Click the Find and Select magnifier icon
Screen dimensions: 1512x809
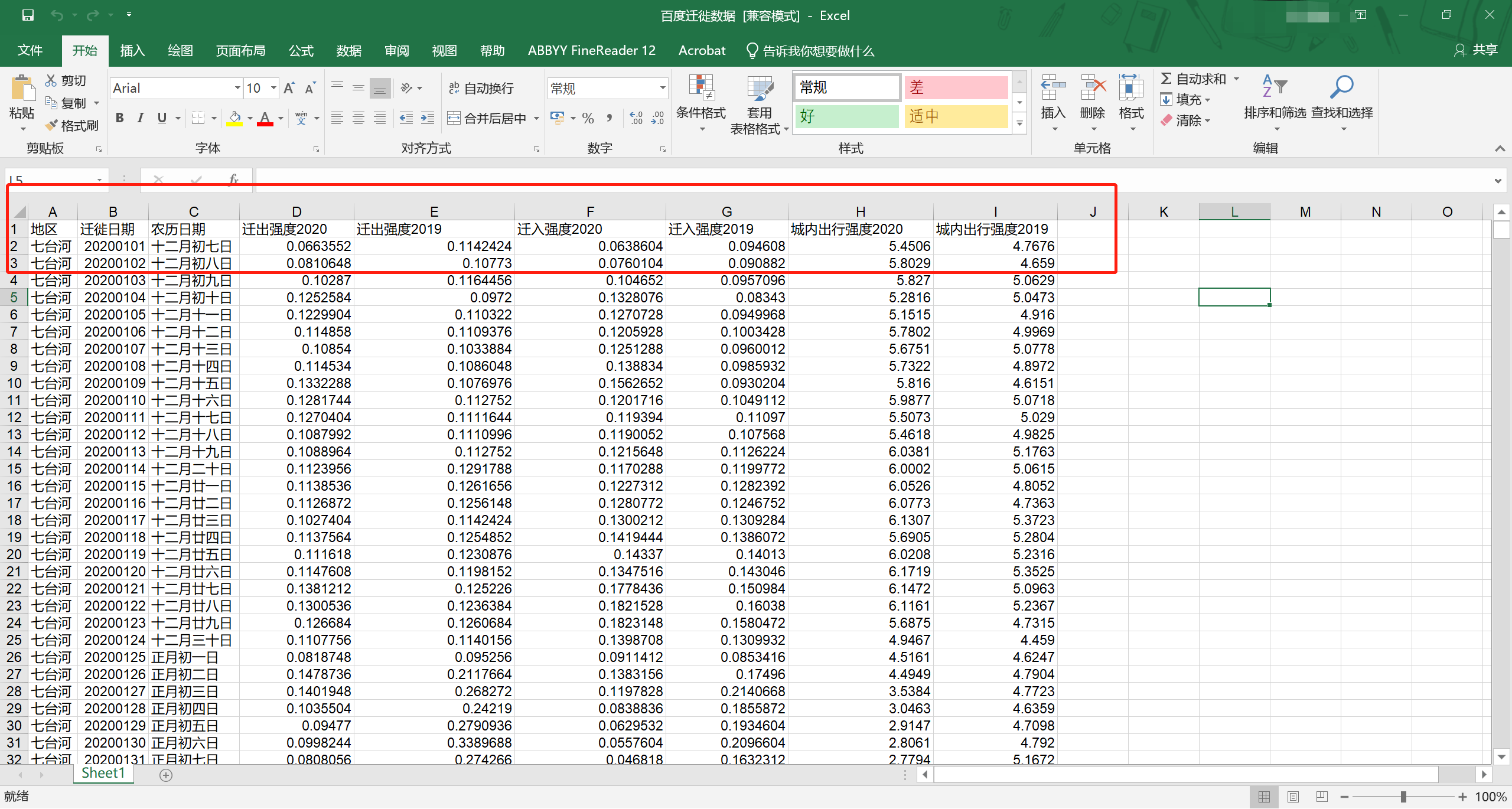pyautogui.click(x=1341, y=87)
